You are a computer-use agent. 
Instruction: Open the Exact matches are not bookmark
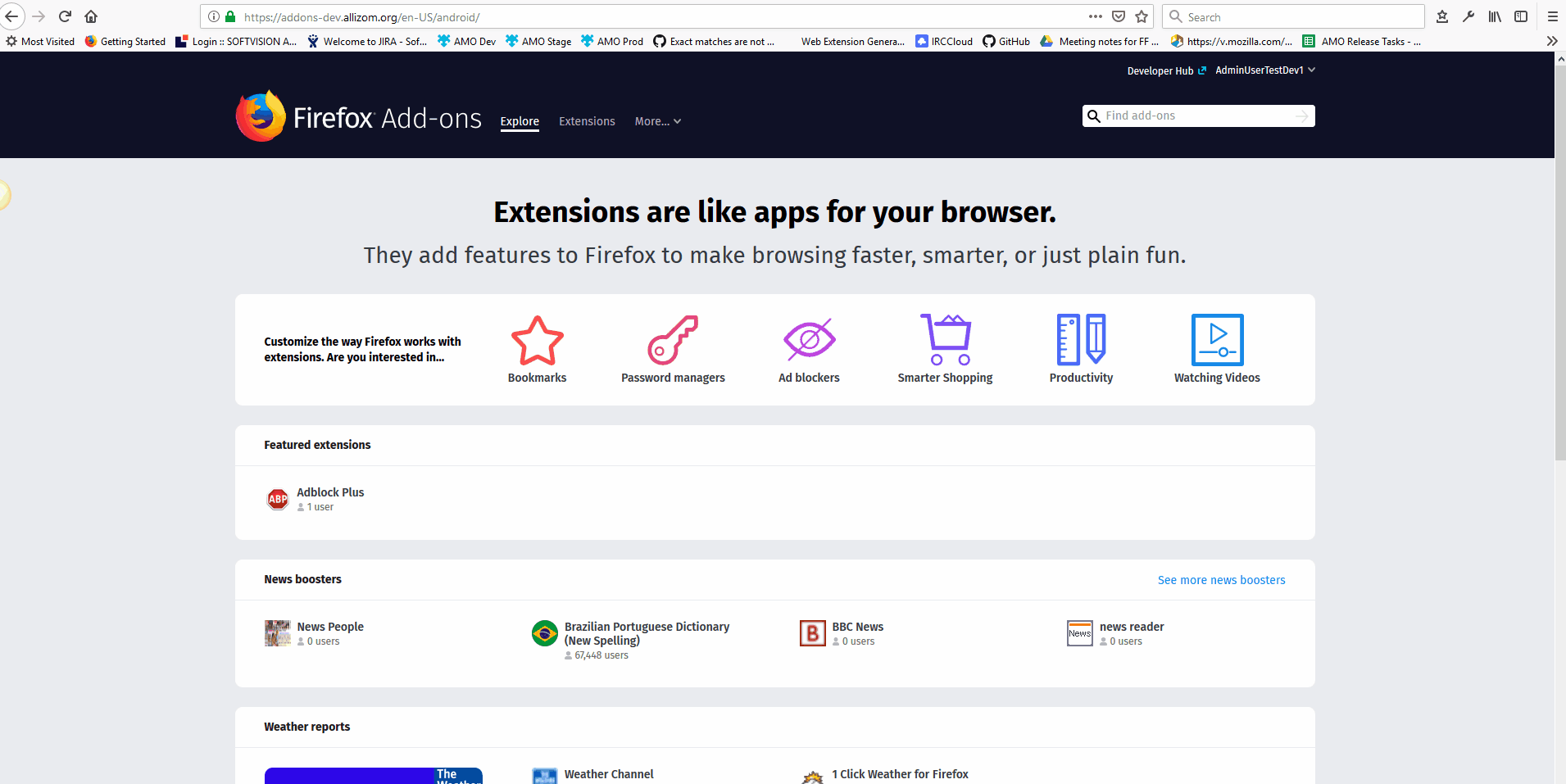pyautogui.click(x=715, y=41)
